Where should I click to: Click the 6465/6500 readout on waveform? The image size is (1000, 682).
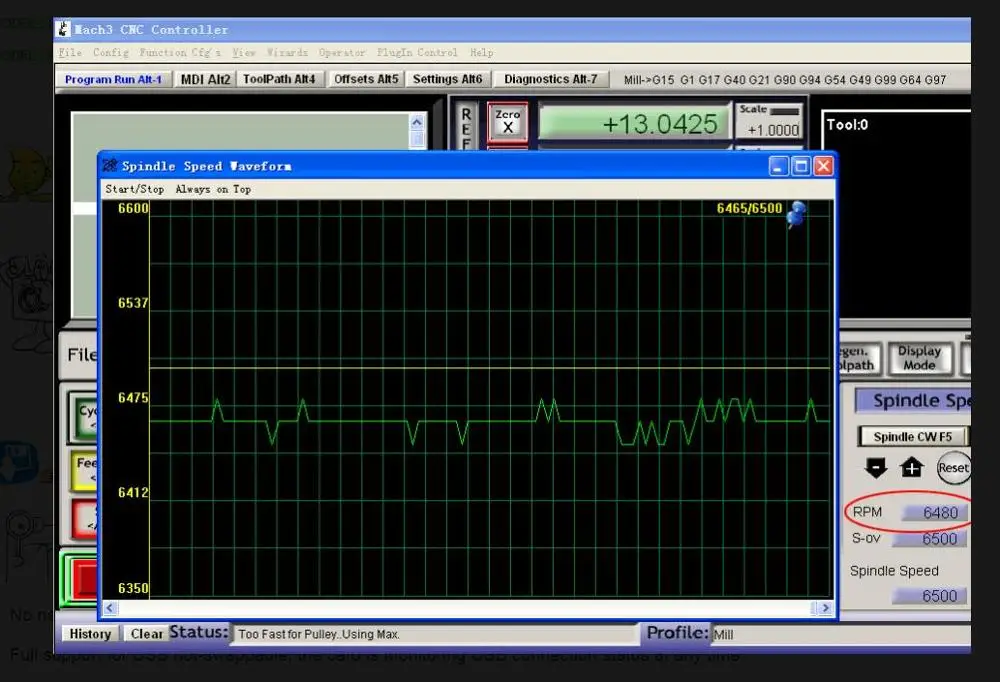tap(749, 208)
